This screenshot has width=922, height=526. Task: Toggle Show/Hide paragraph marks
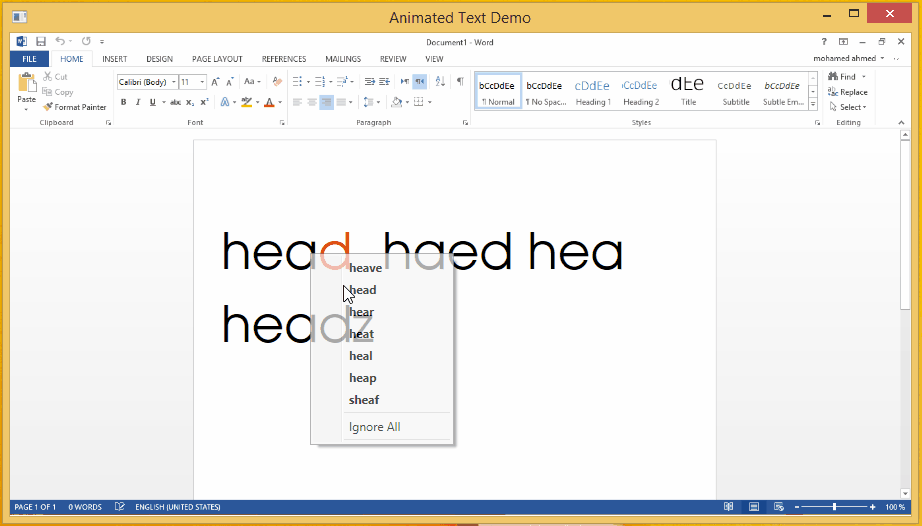pos(460,82)
